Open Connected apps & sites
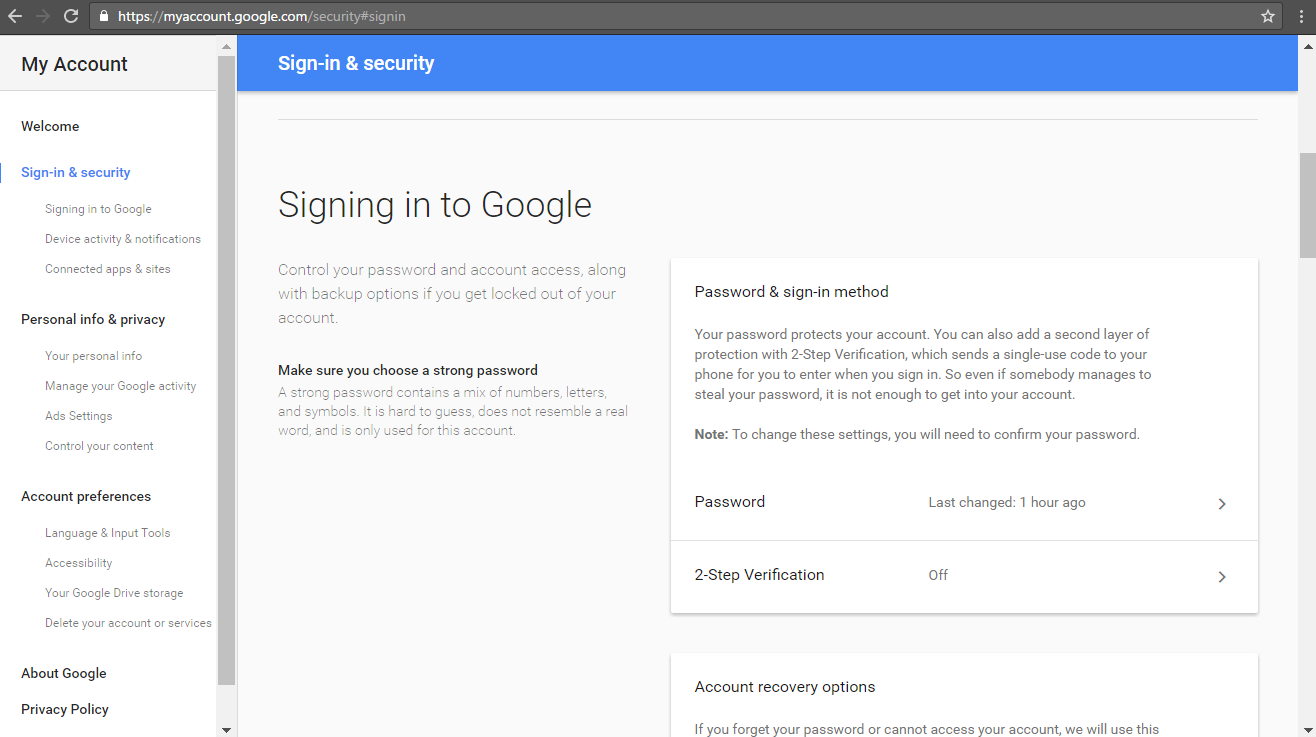The height and width of the screenshot is (737, 1316). (x=108, y=269)
